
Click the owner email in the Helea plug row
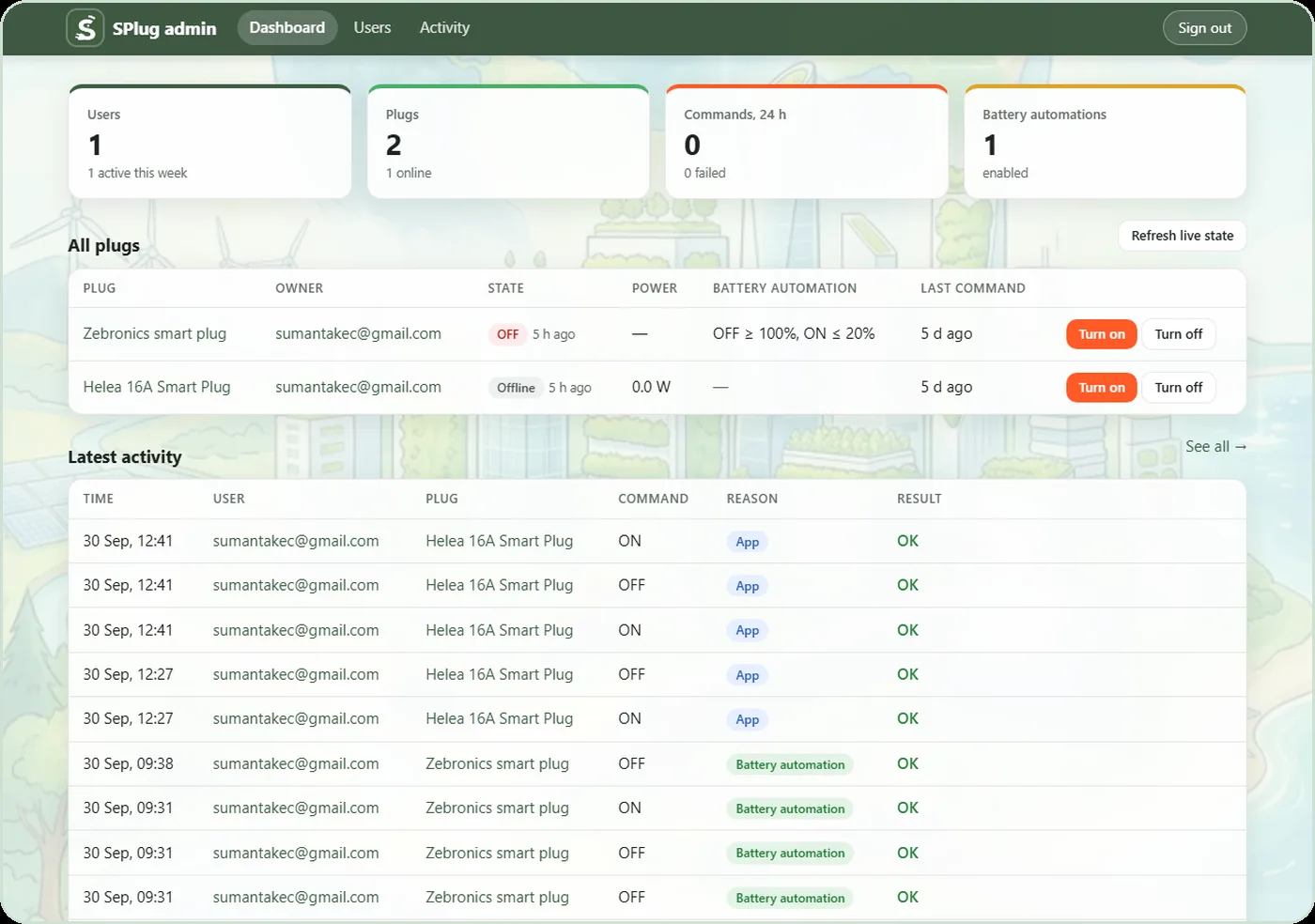click(358, 387)
